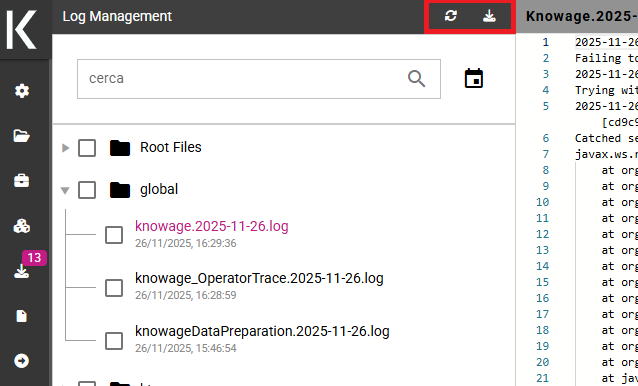Click the search magnifier icon
Screen dimensions: 638x386
[x=416, y=79]
